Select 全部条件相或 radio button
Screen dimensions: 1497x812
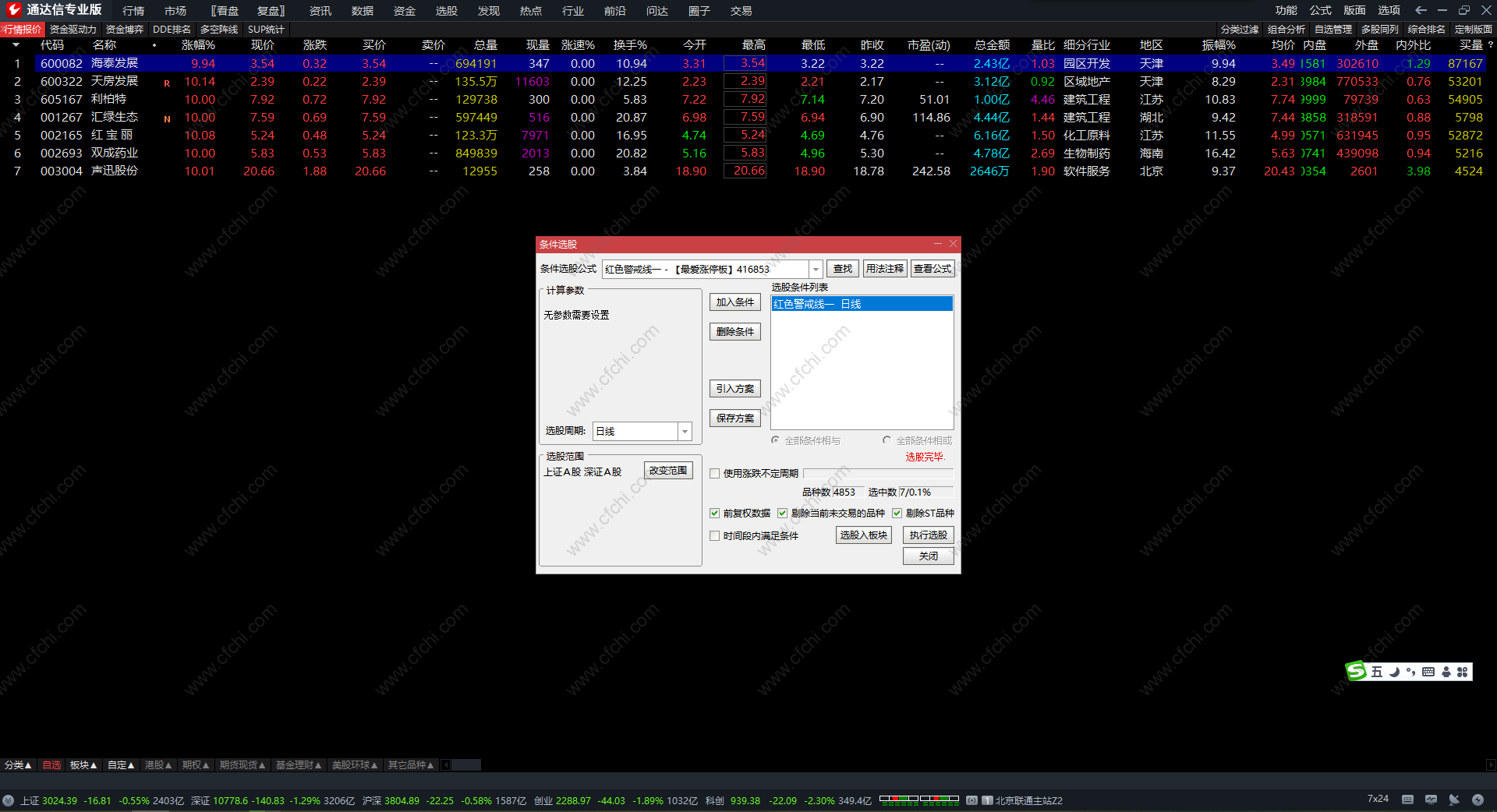point(887,440)
